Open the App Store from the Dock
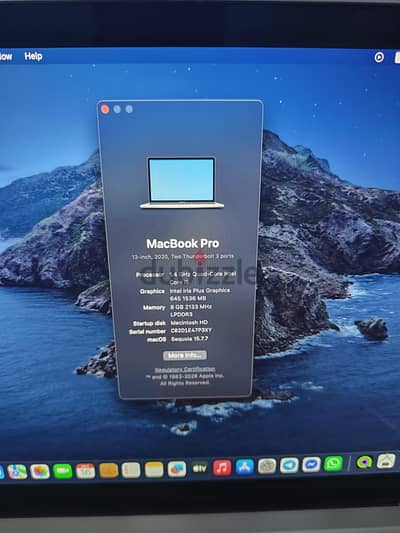The width and height of the screenshot is (400, 533). point(245,467)
